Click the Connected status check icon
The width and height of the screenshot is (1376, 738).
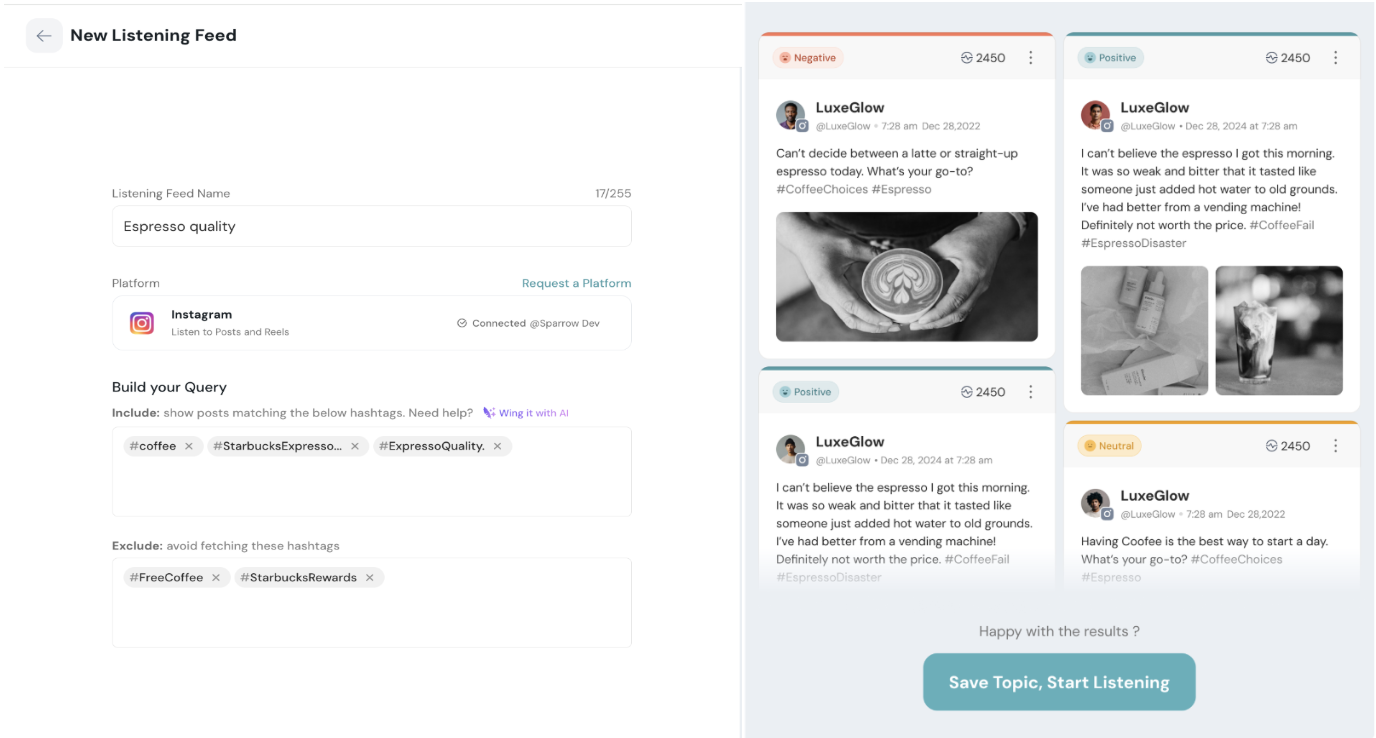point(462,323)
